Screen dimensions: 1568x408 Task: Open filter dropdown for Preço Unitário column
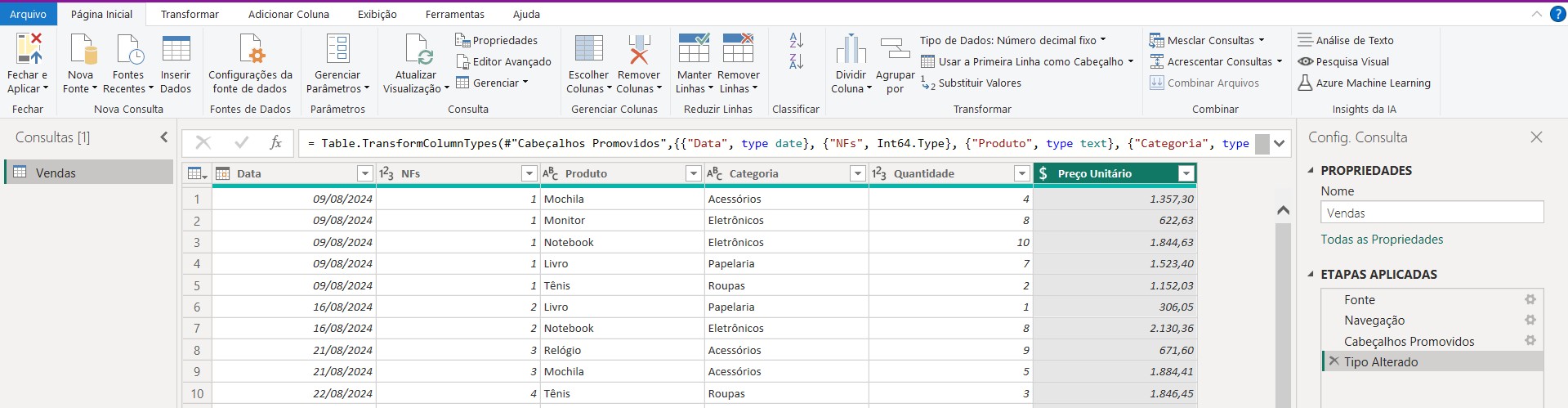(x=1186, y=173)
